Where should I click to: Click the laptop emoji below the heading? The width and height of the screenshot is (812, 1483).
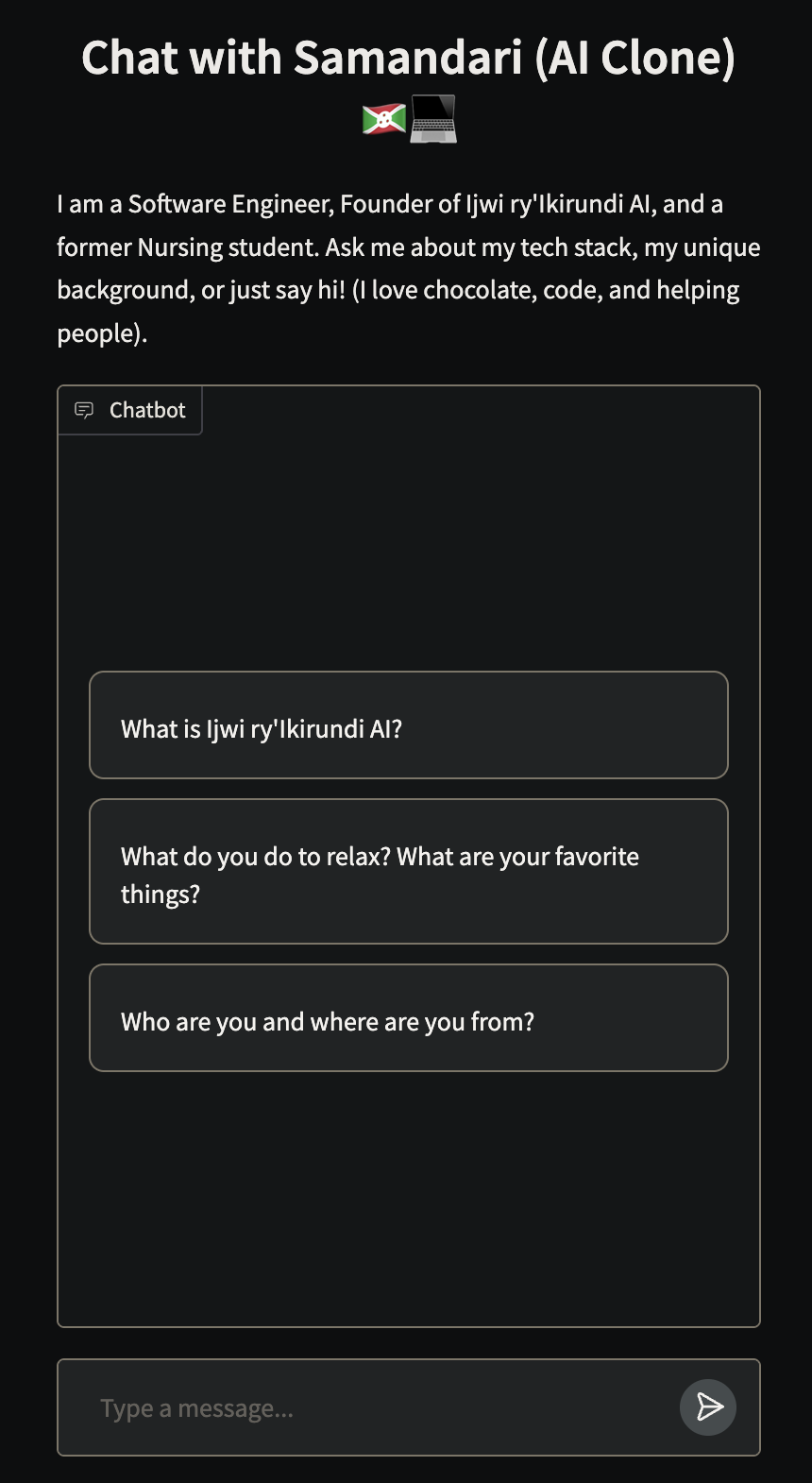(432, 118)
